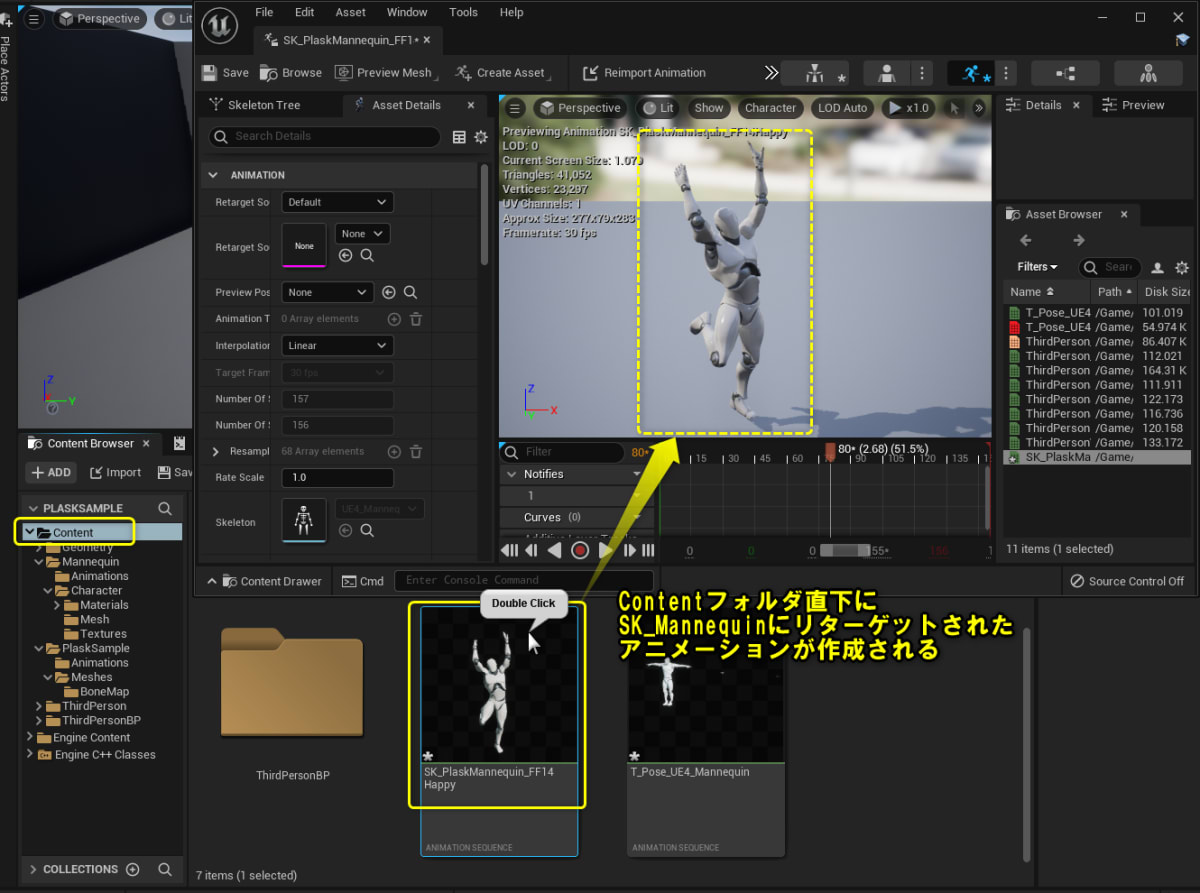Toggle the Lit view mode button

point(659,108)
